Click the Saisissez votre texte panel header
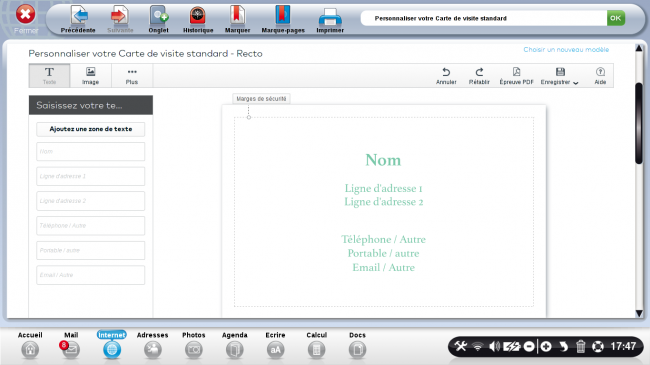Screen dimensions: 650x365 click(91, 105)
